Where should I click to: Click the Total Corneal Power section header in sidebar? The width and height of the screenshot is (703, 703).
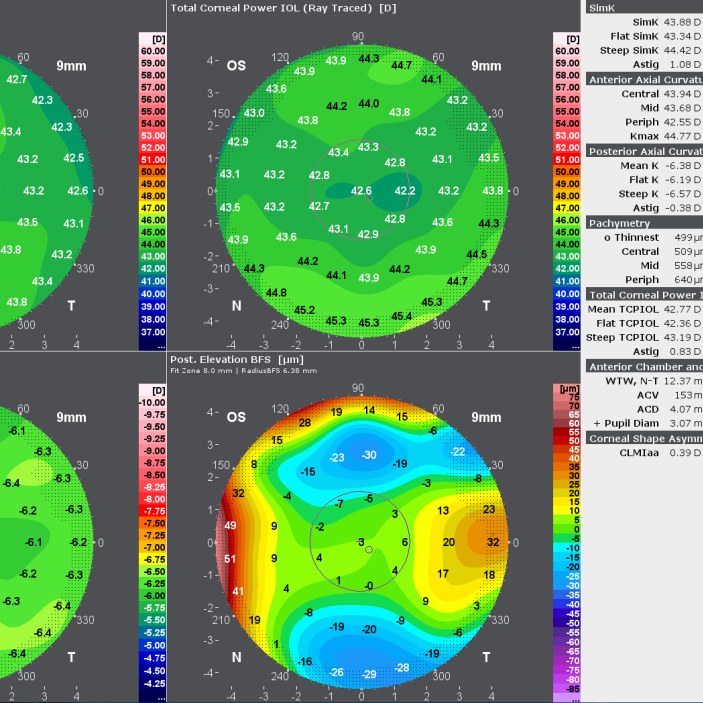click(644, 295)
